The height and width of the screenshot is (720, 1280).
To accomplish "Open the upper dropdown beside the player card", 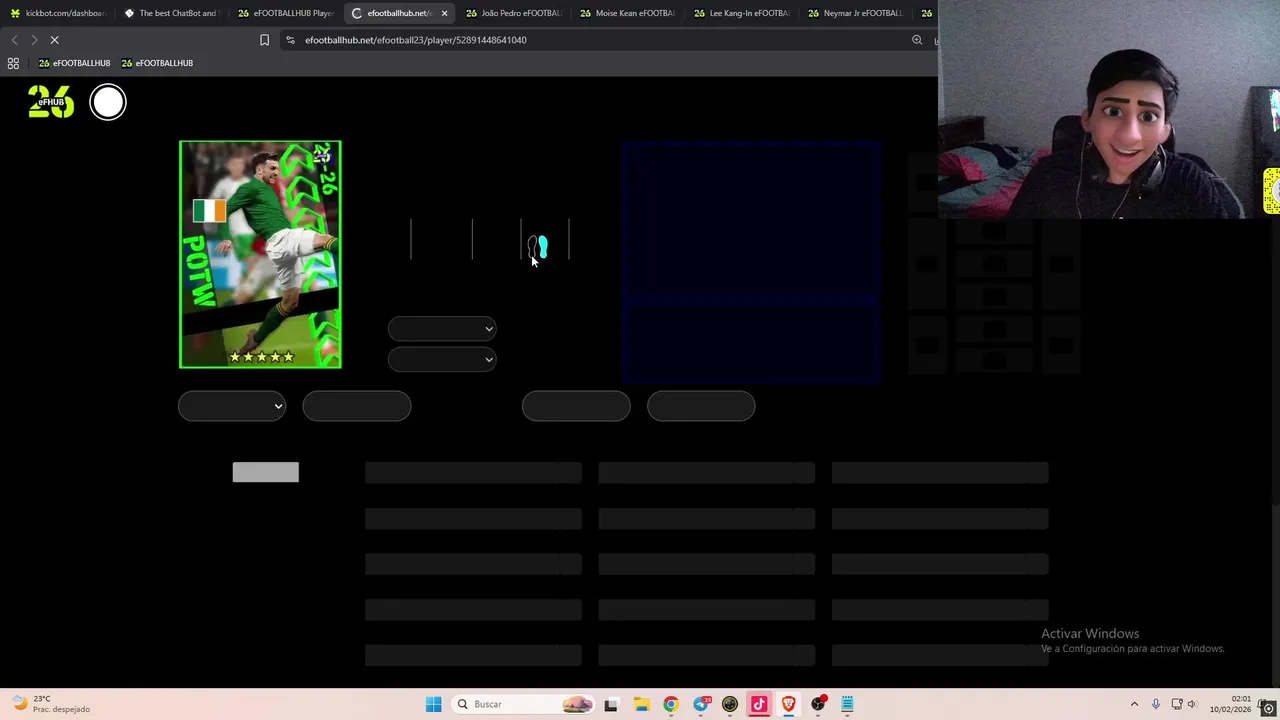I will pos(442,329).
